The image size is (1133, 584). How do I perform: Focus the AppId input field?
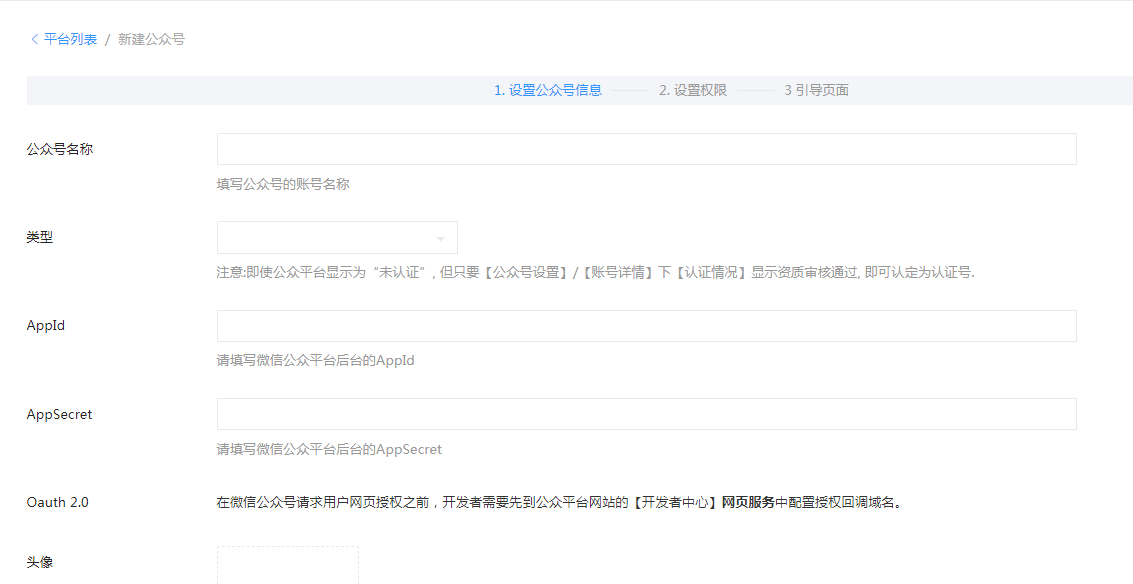(x=647, y=326)
